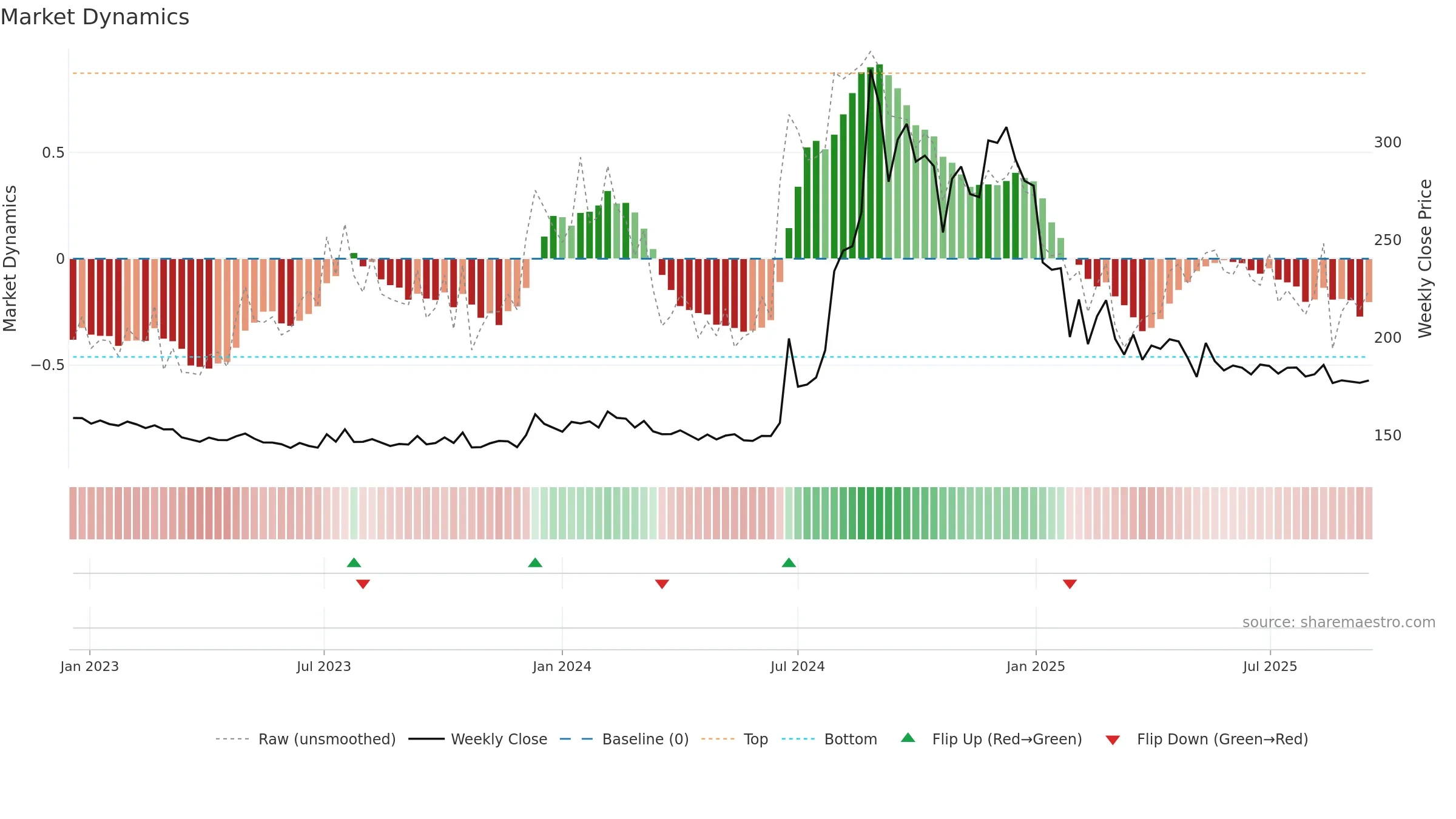1456x819 pixels.
Task: Click the tallest green bar at the 2024 peak
Action: tap(879, 161)
